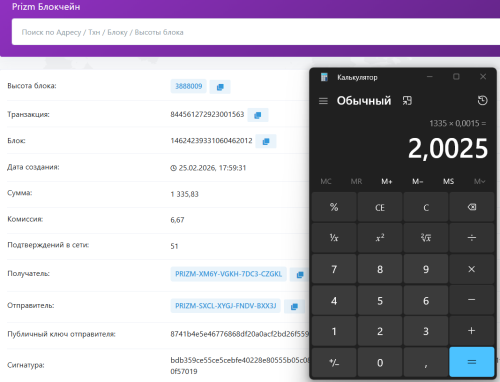Click digit 2 on calculator
This screenshot has width=500, height=382.
pyautogui.click(x=380, y=331)
